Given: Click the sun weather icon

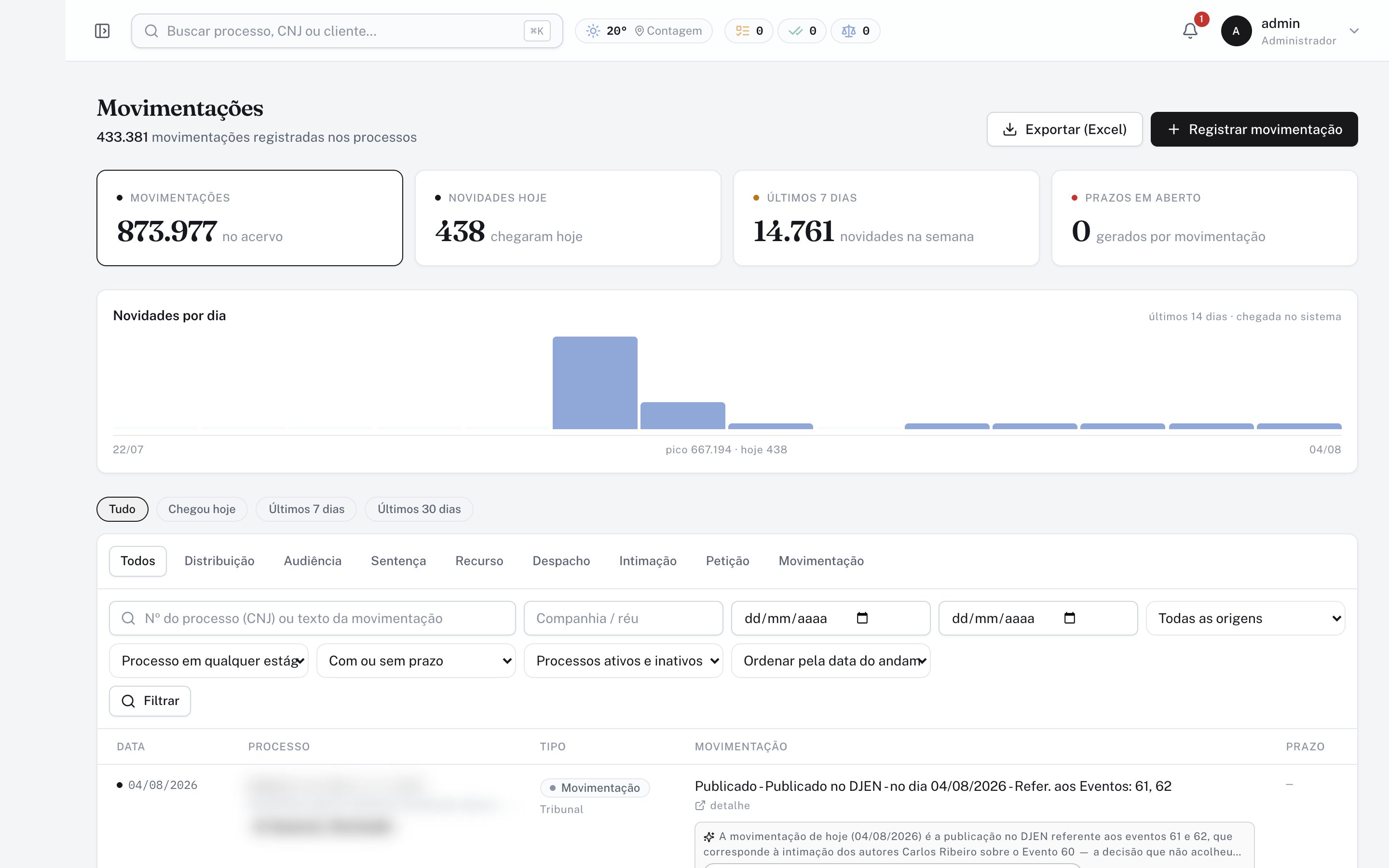Looking at the screenshot, I should pos(593,31).
